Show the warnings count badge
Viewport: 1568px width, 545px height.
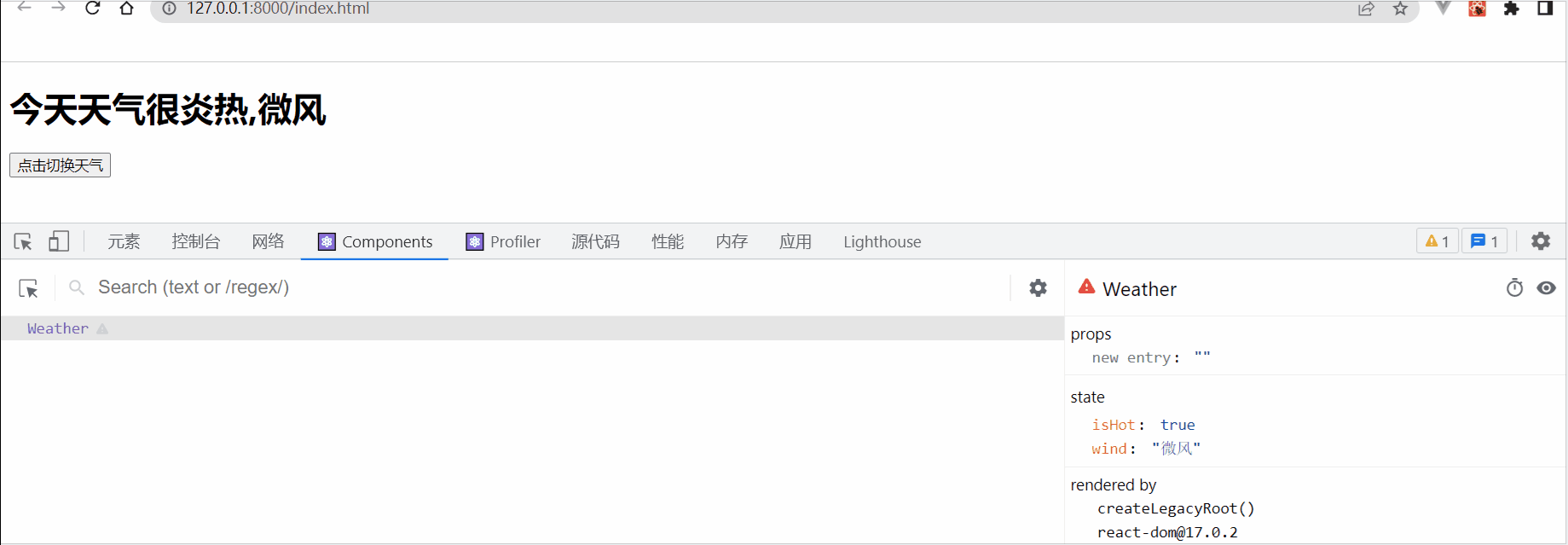point(1438,241)
